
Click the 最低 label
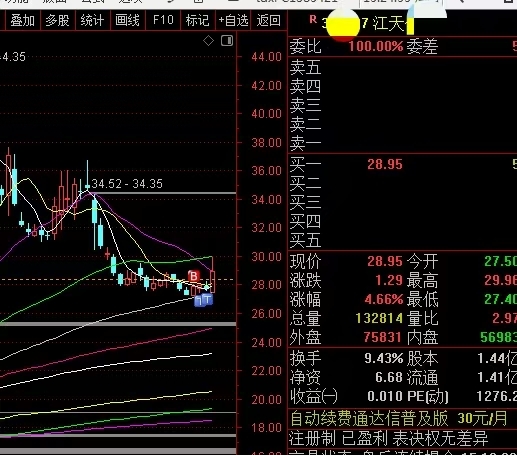tap(422, 299)
